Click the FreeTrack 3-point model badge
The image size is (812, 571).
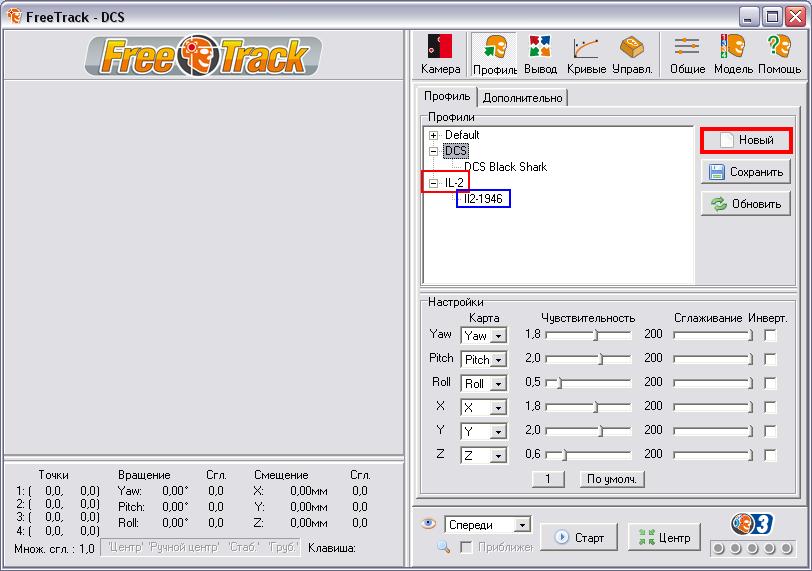(x=752, y=524)
